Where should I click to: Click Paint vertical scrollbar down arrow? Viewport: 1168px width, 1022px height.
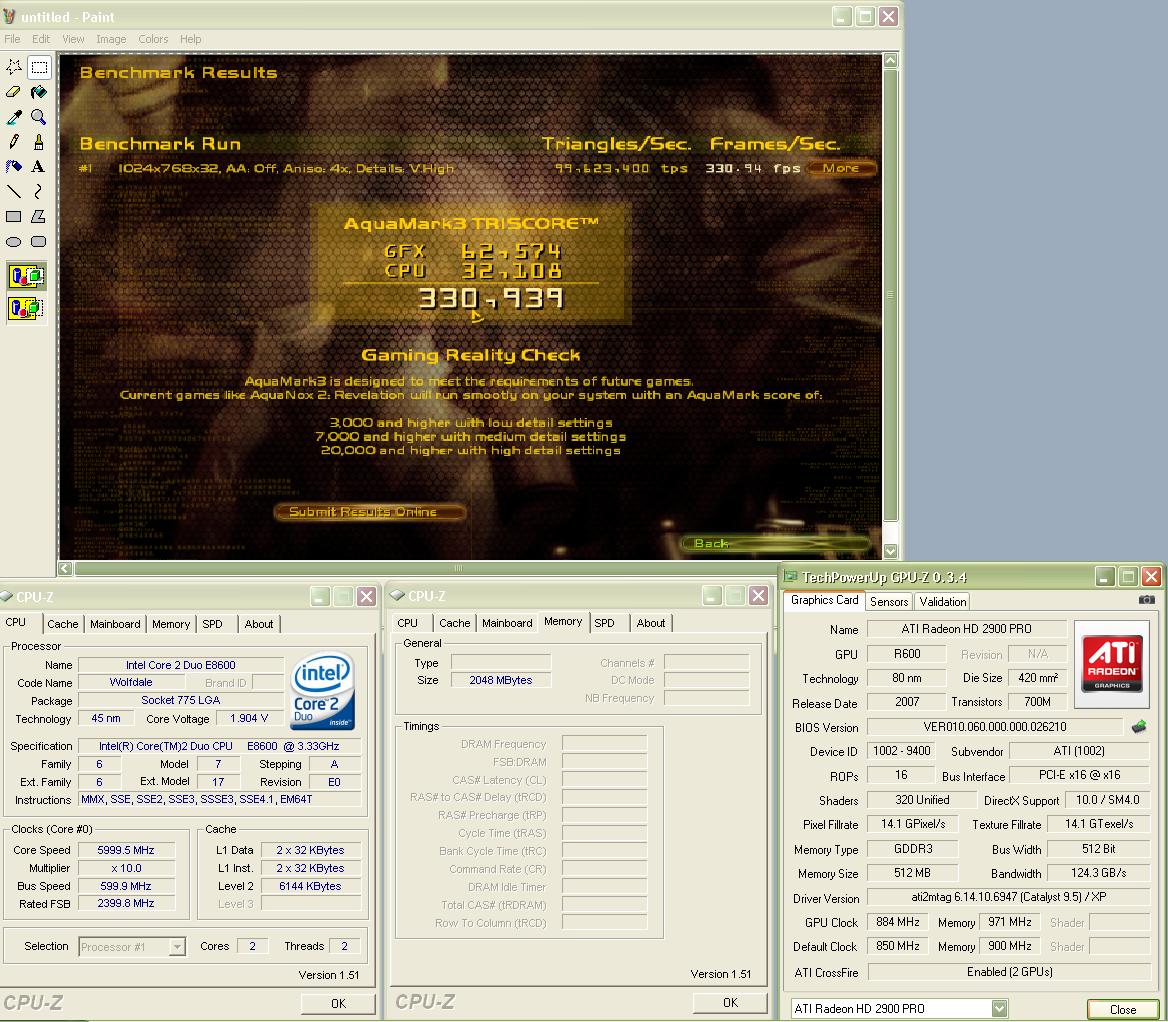pyautogui.click(x=890, y=551)
